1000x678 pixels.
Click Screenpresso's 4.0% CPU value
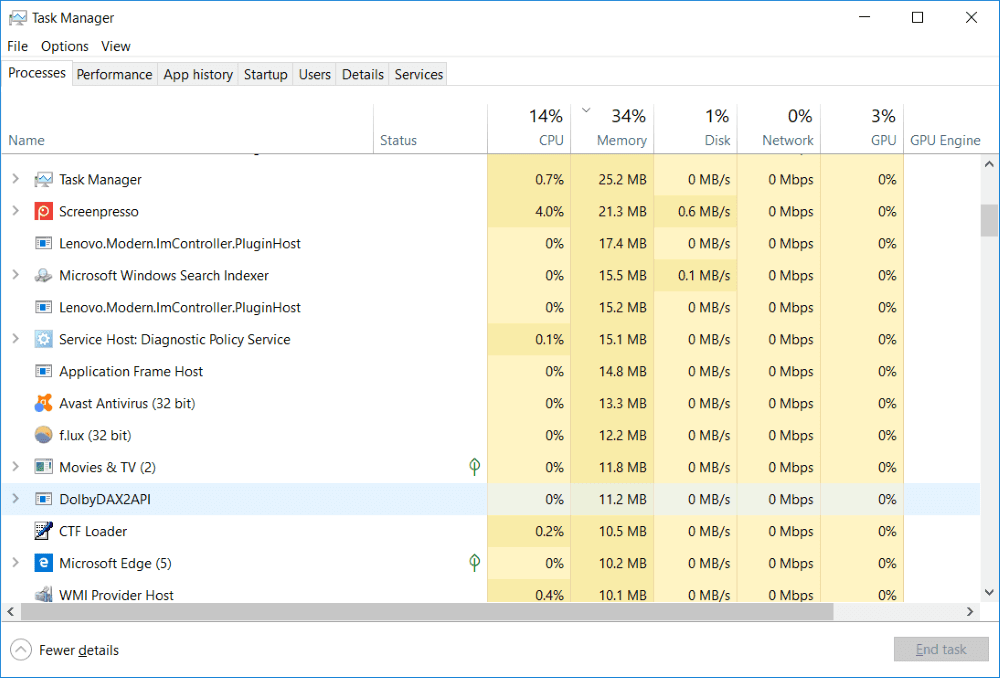549,212
